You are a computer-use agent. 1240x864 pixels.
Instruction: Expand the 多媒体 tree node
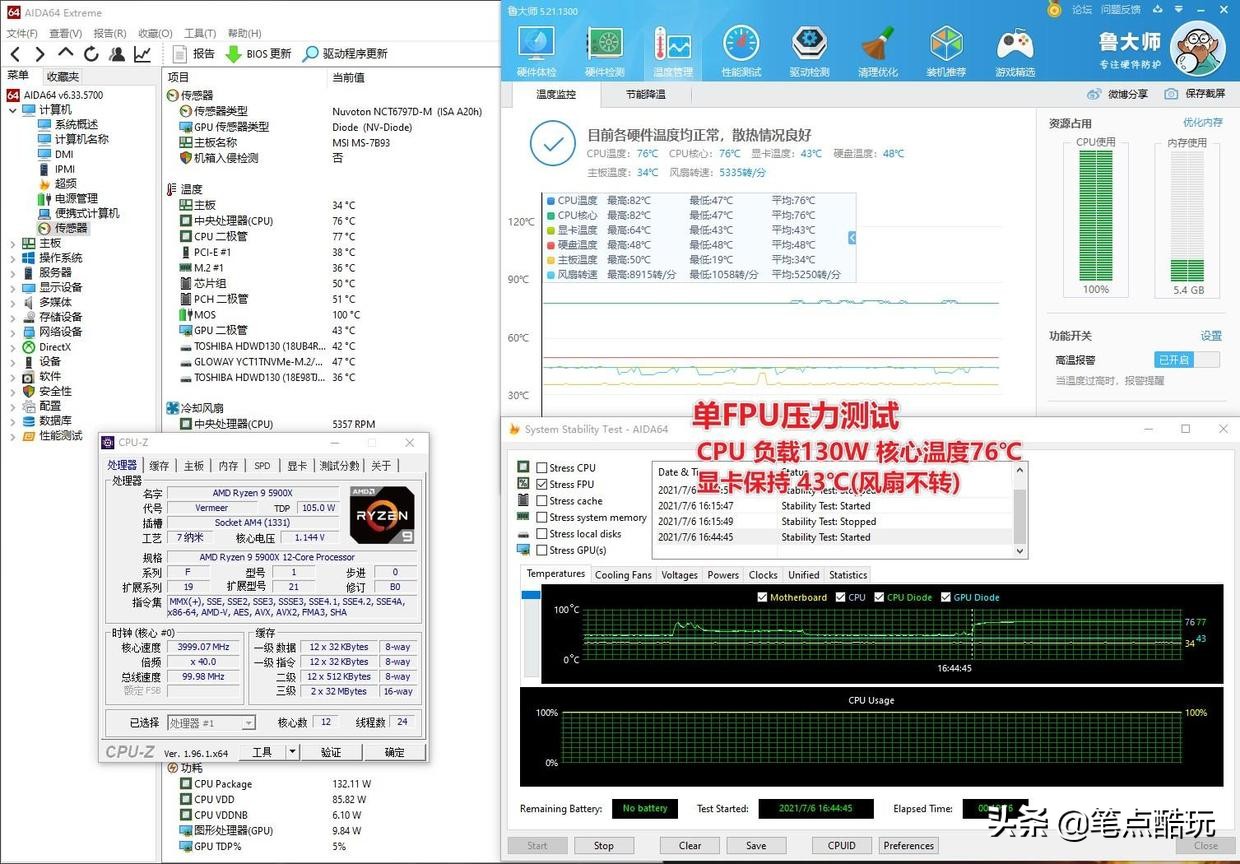[12, 302]
